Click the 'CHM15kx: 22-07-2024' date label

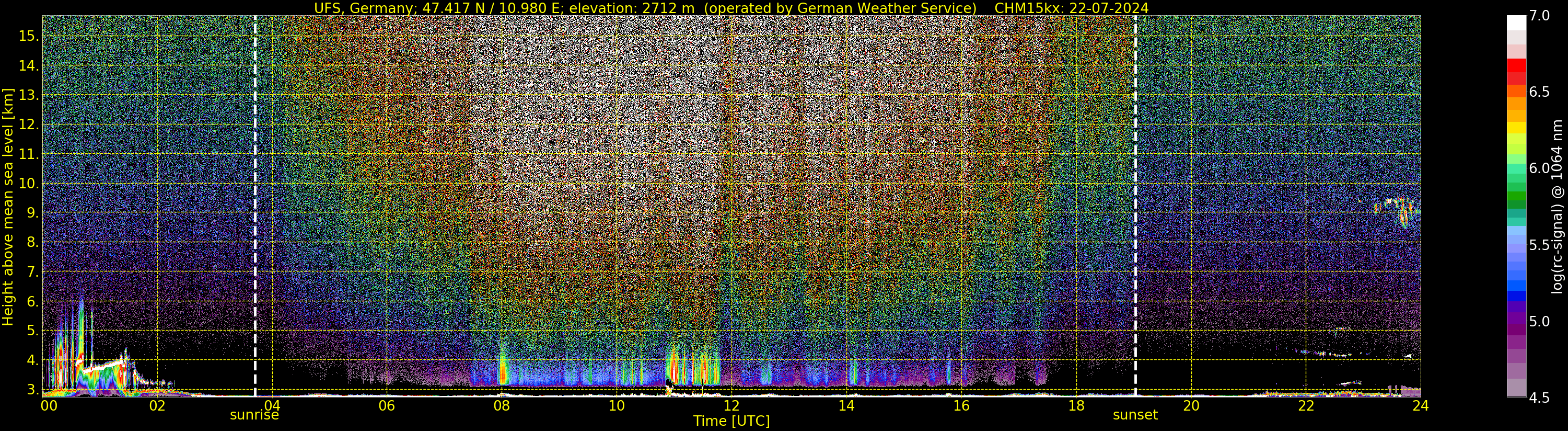[x=1071, y=8]
